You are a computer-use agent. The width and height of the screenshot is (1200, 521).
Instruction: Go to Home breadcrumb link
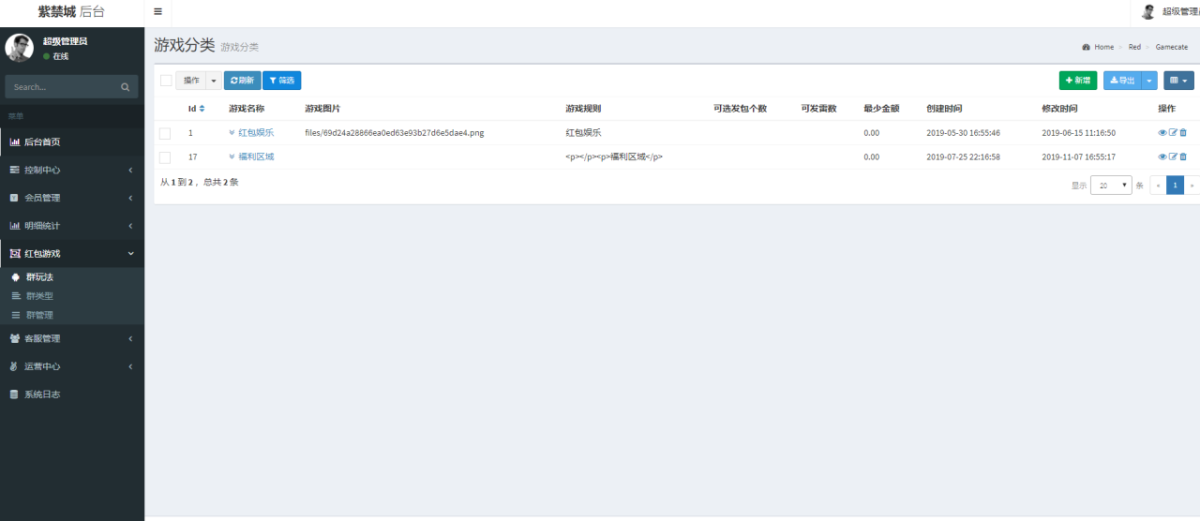(x=1104, y=47)
